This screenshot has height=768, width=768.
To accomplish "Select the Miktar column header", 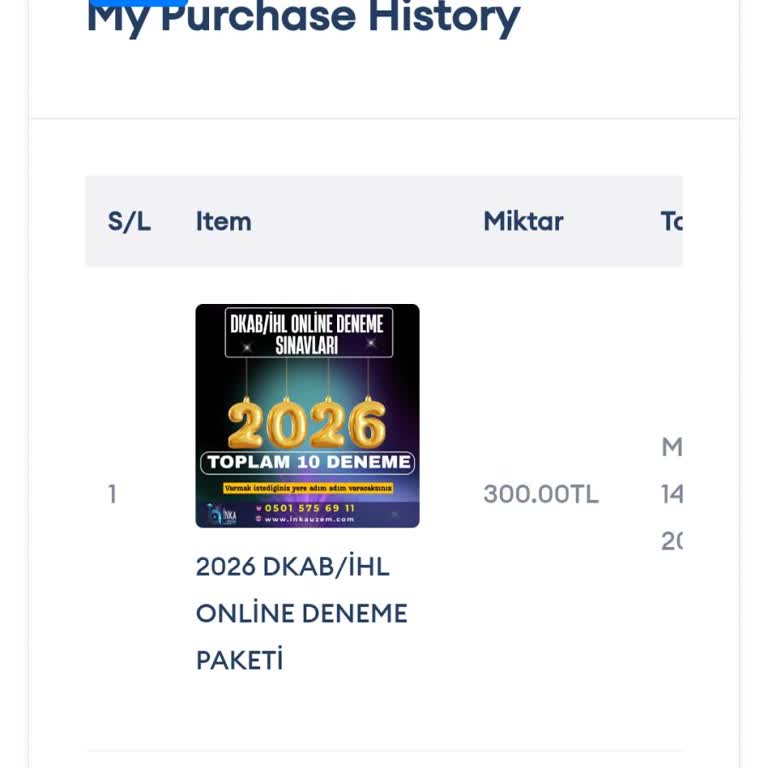I will pyautogui.click(x=523, y=221).
